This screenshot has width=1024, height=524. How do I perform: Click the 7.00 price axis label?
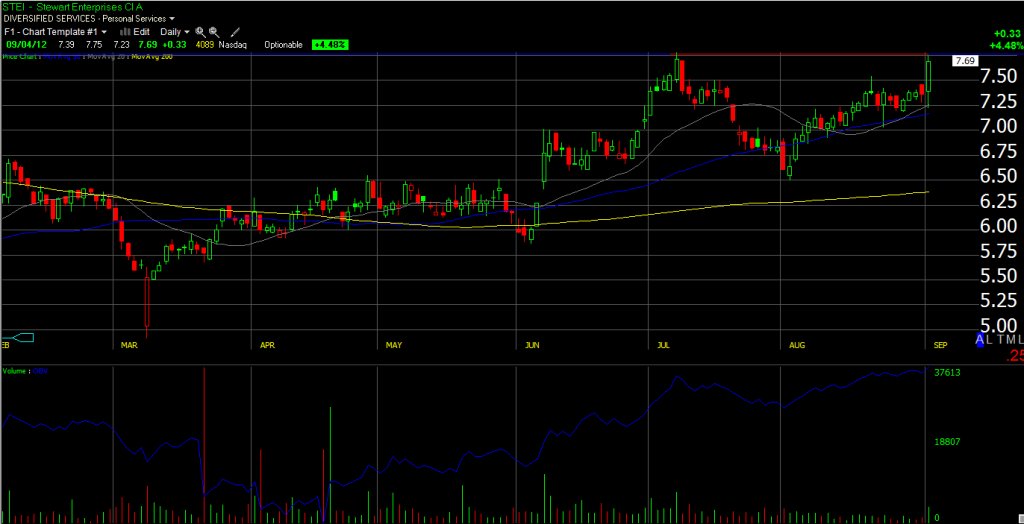(x=1000, y=126)
